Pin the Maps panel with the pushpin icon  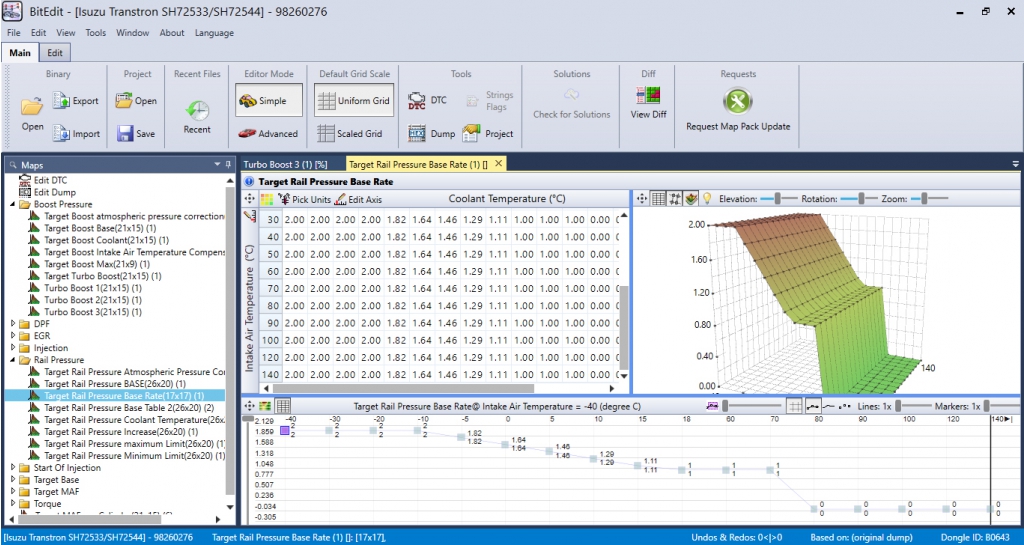[228, 164]
